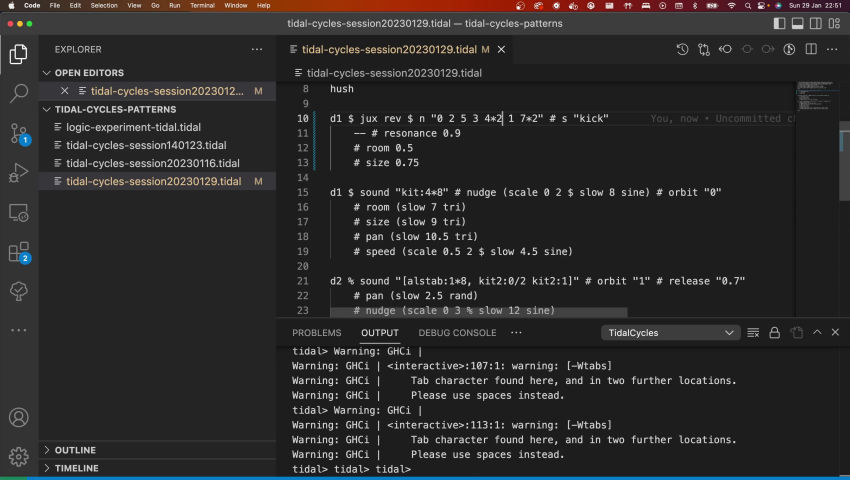Close the tidal-cycles-session20230129.tidal tab
Viewport: 850px width, 480px height.
point(501,49)
